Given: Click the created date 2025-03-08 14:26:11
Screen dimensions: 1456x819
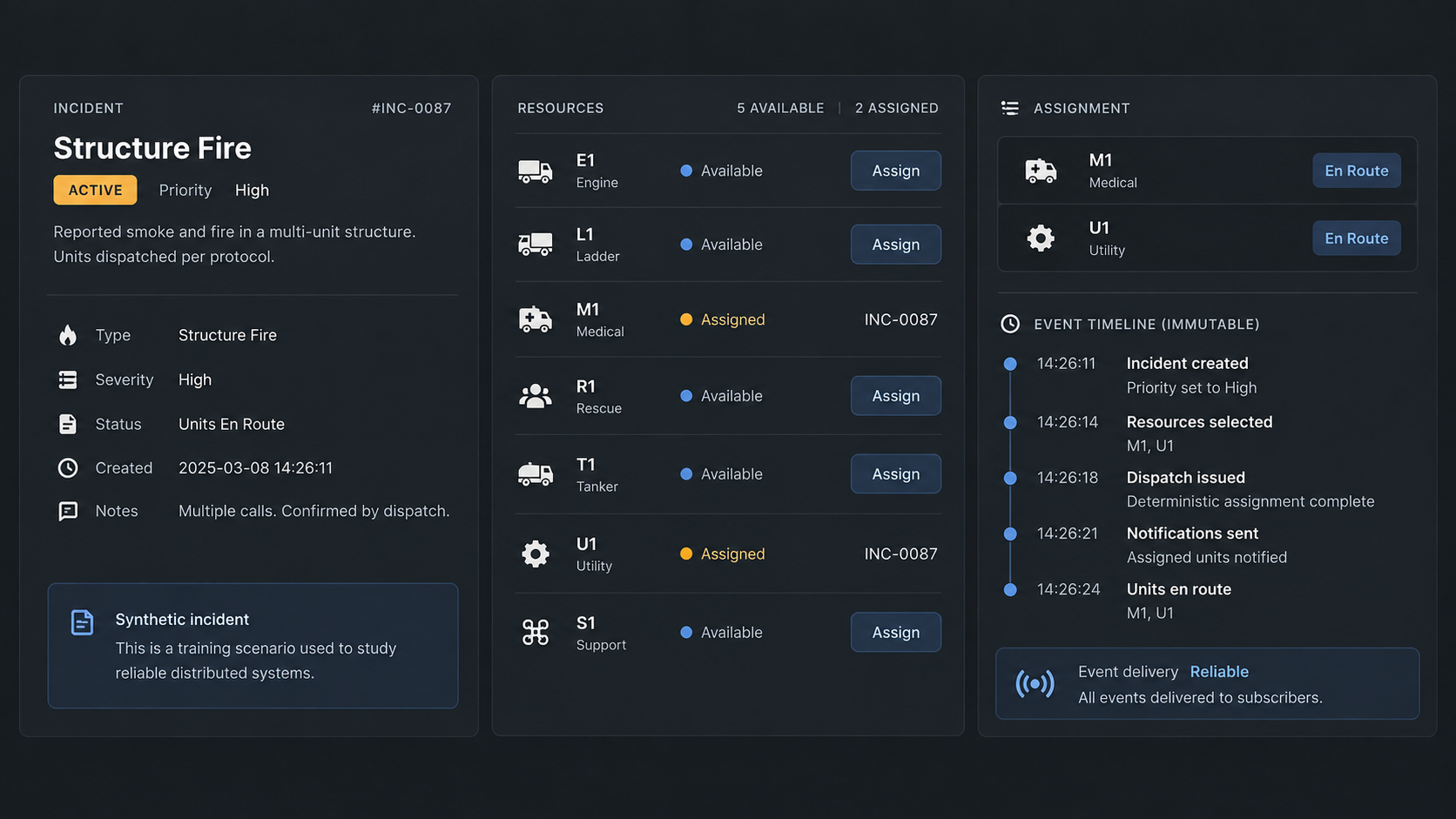Looking at the screenshot, I should pos(255,468).
